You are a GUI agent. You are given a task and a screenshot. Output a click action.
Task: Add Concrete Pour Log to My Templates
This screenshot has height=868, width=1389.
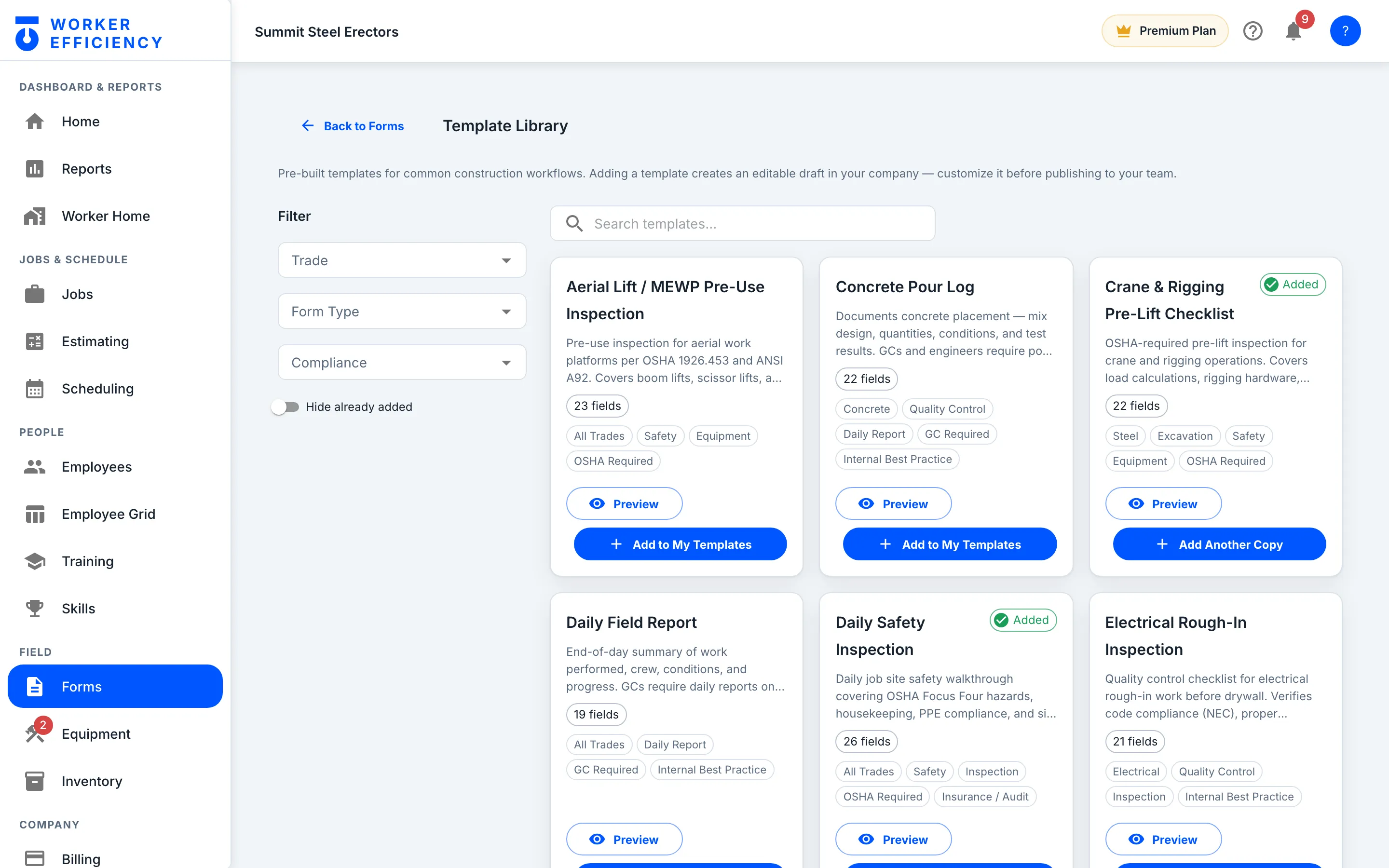click(949, 544)
